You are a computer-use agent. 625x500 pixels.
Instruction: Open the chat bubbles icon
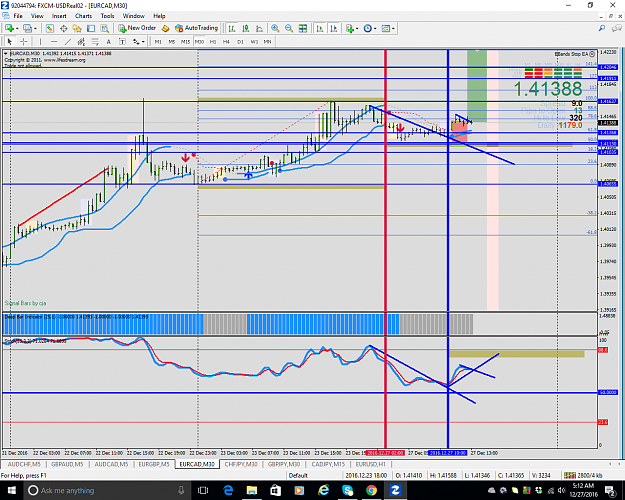617,28
